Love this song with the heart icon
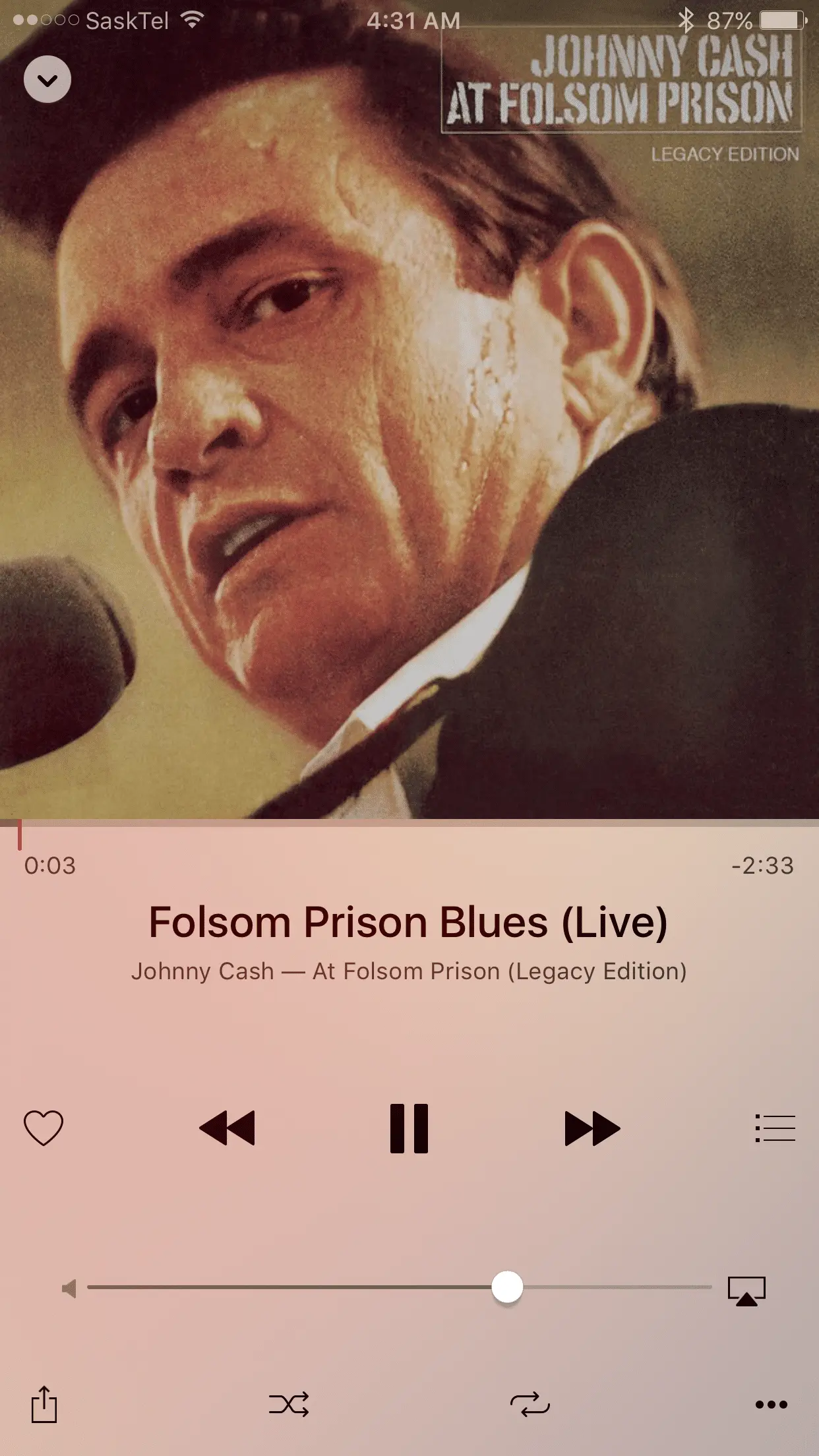Screen dimensions: 819x1456 pyautogui.click(x=44, y=1128)
